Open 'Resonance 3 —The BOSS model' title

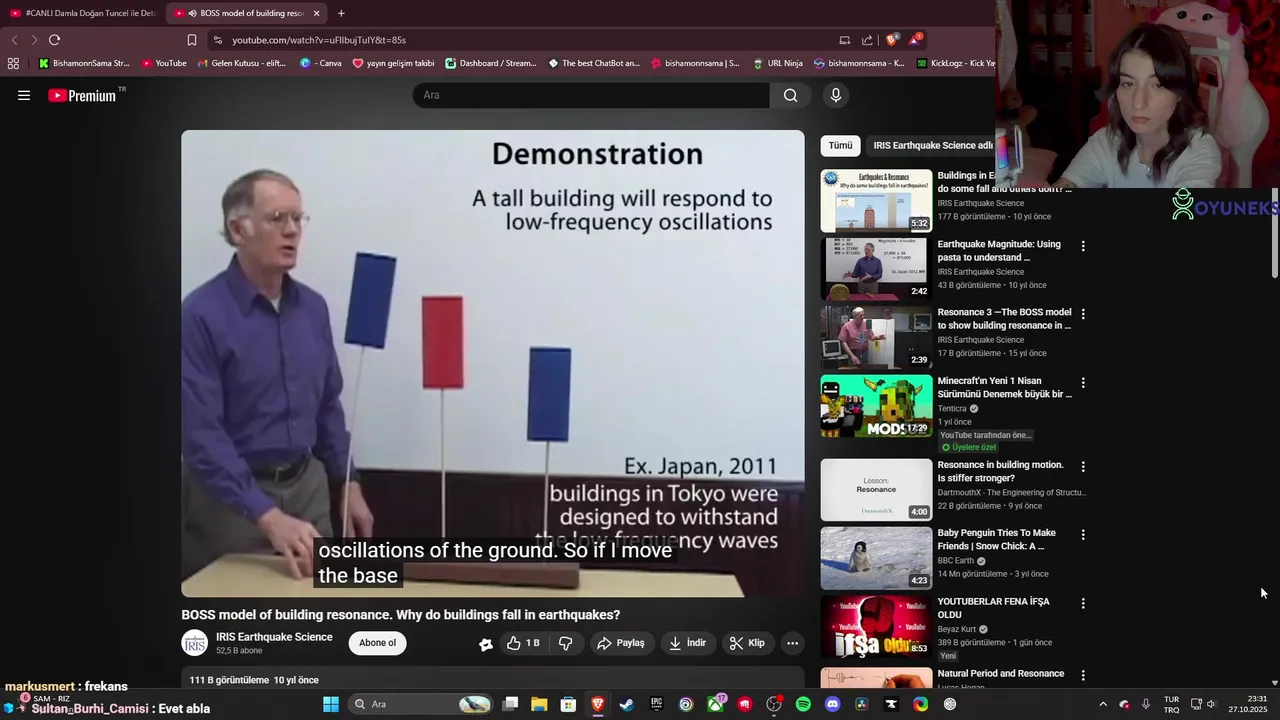click(x=1004, y=318)
